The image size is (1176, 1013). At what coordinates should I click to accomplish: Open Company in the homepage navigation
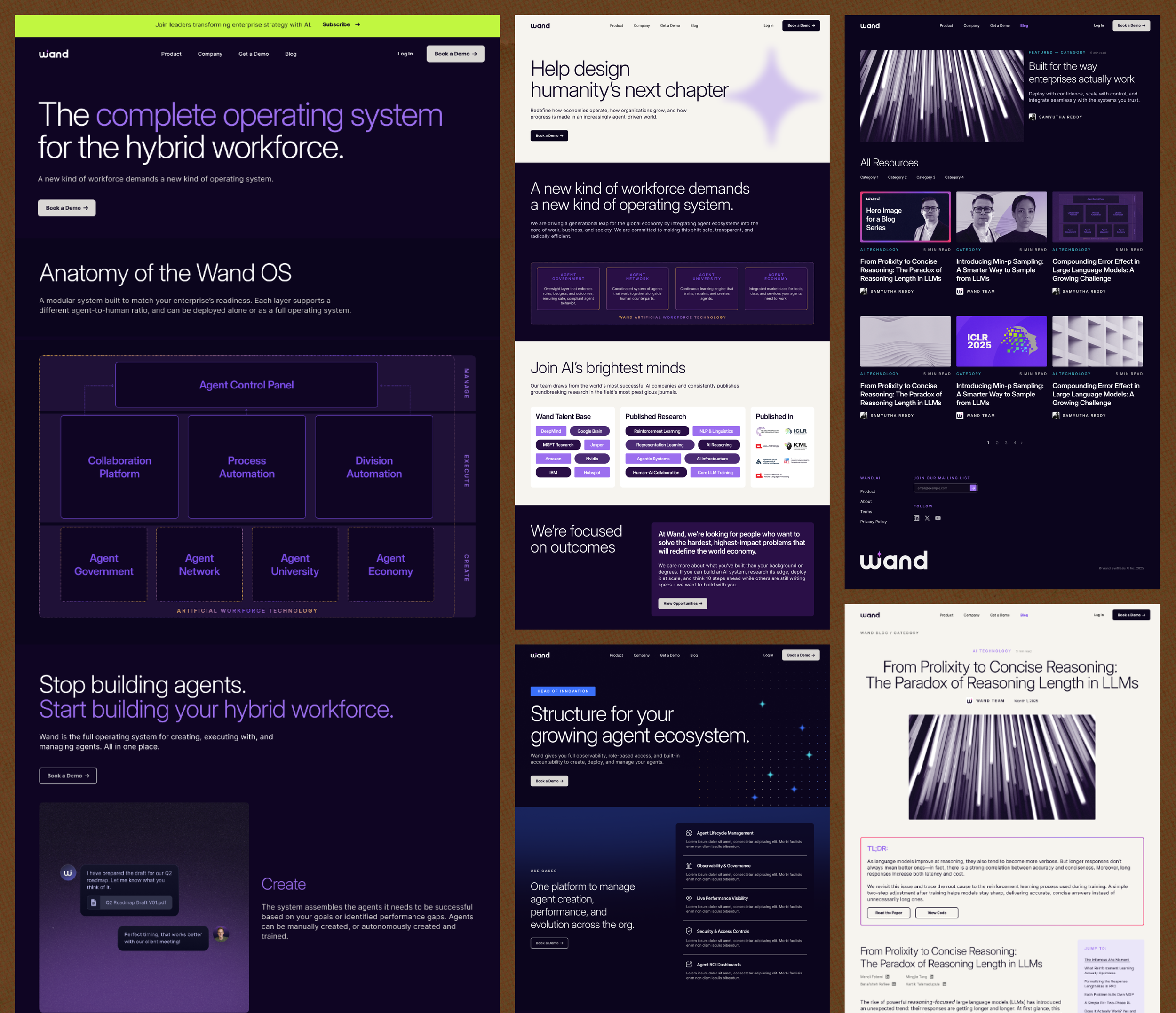pos(210,54)
